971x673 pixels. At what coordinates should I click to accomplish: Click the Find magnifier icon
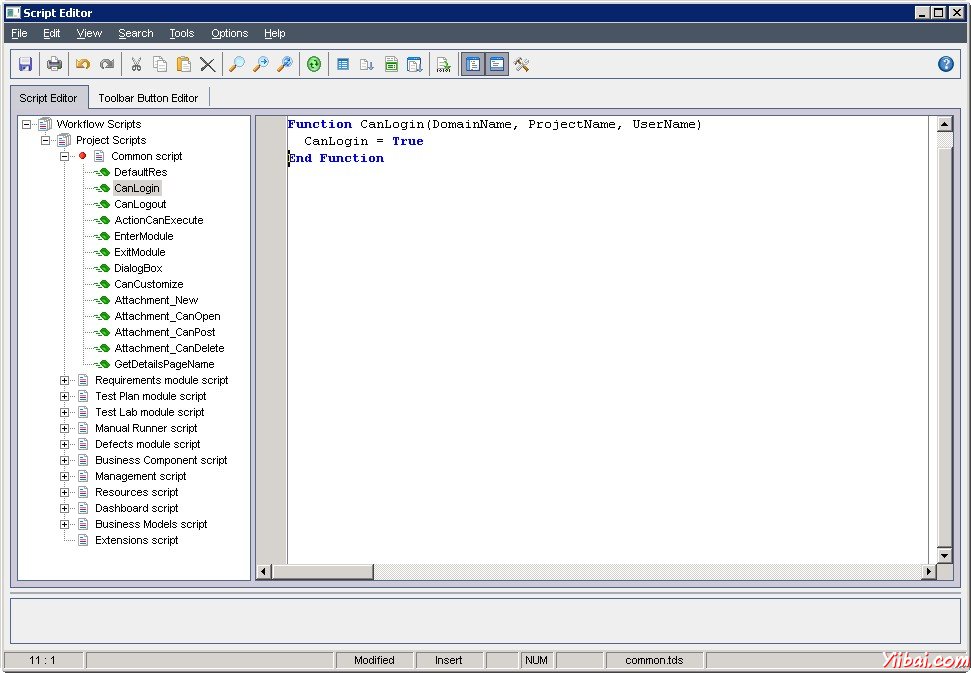click(237, 64)
